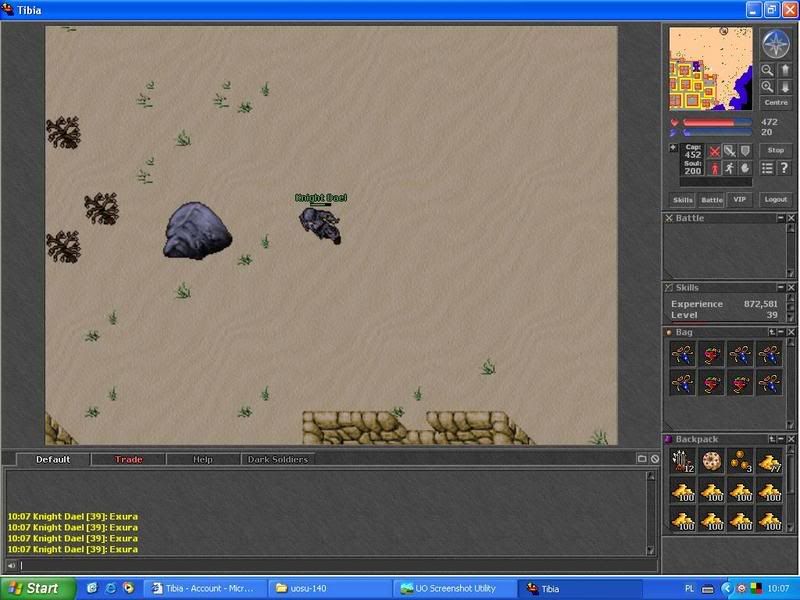Toggle secure mode with the hand icon
The height and width of the screenshot is (600, 800).
[745, 168]
